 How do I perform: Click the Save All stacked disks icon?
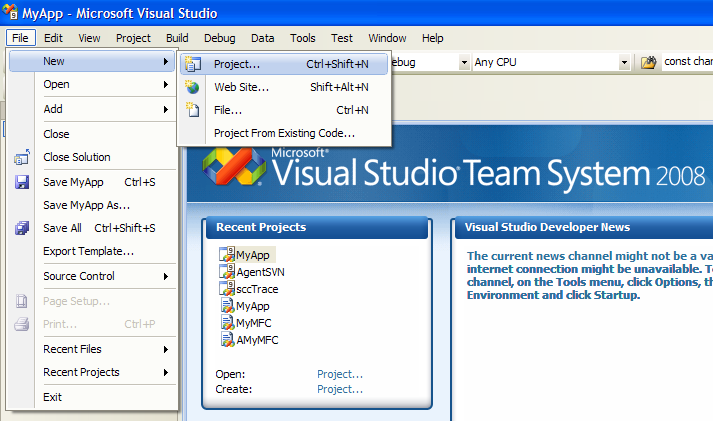22,228
